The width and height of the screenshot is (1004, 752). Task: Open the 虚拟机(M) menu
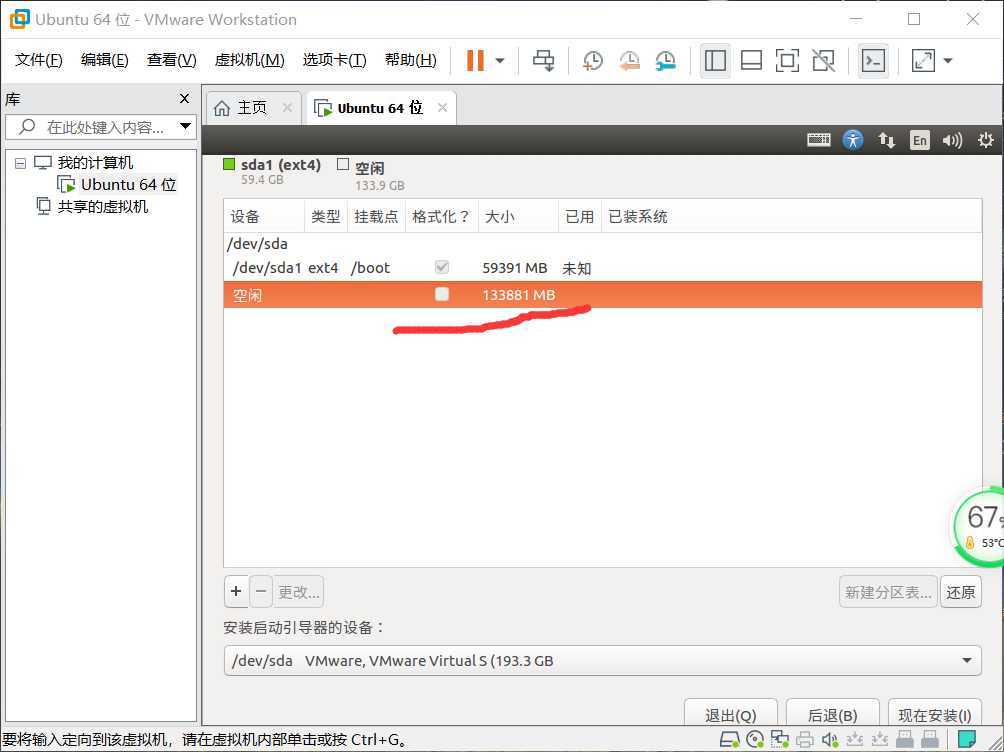[x=249, y=60]
